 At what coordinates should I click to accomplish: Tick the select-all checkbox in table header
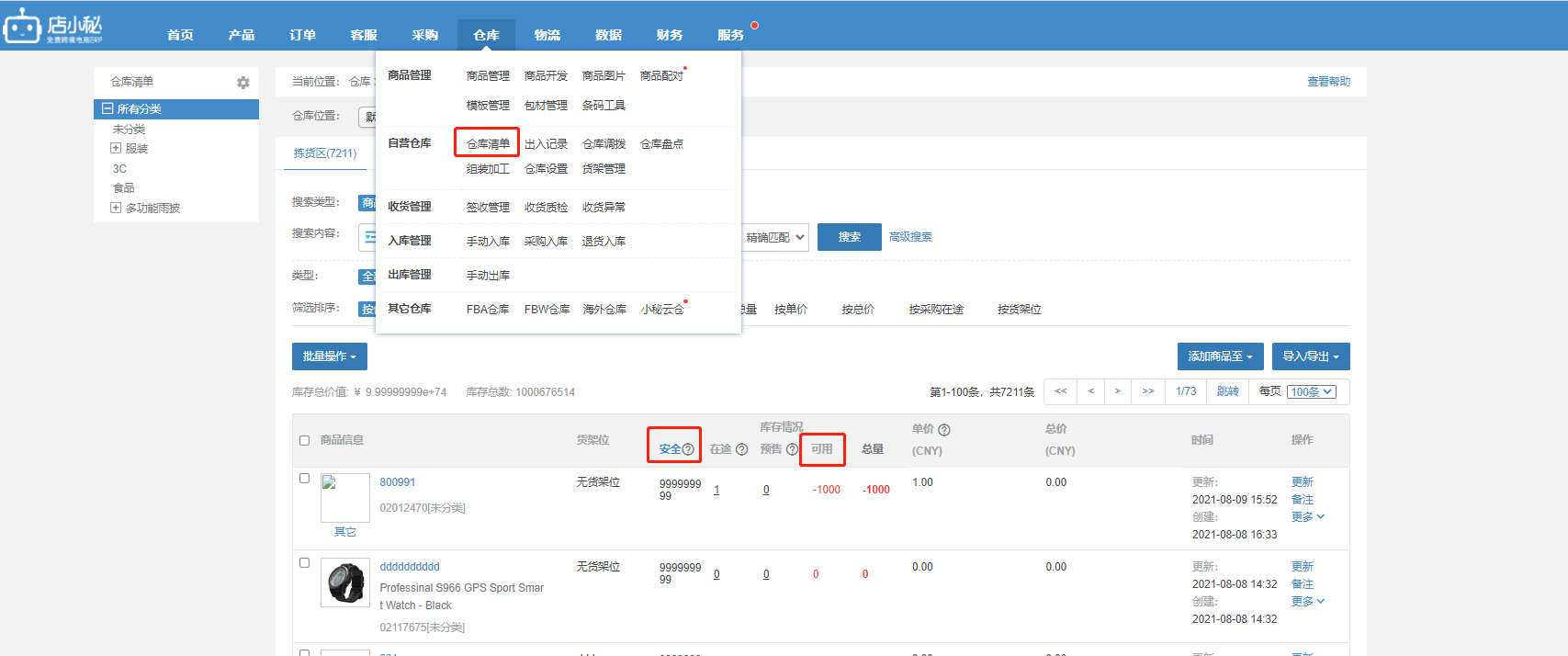pos(305,440)
